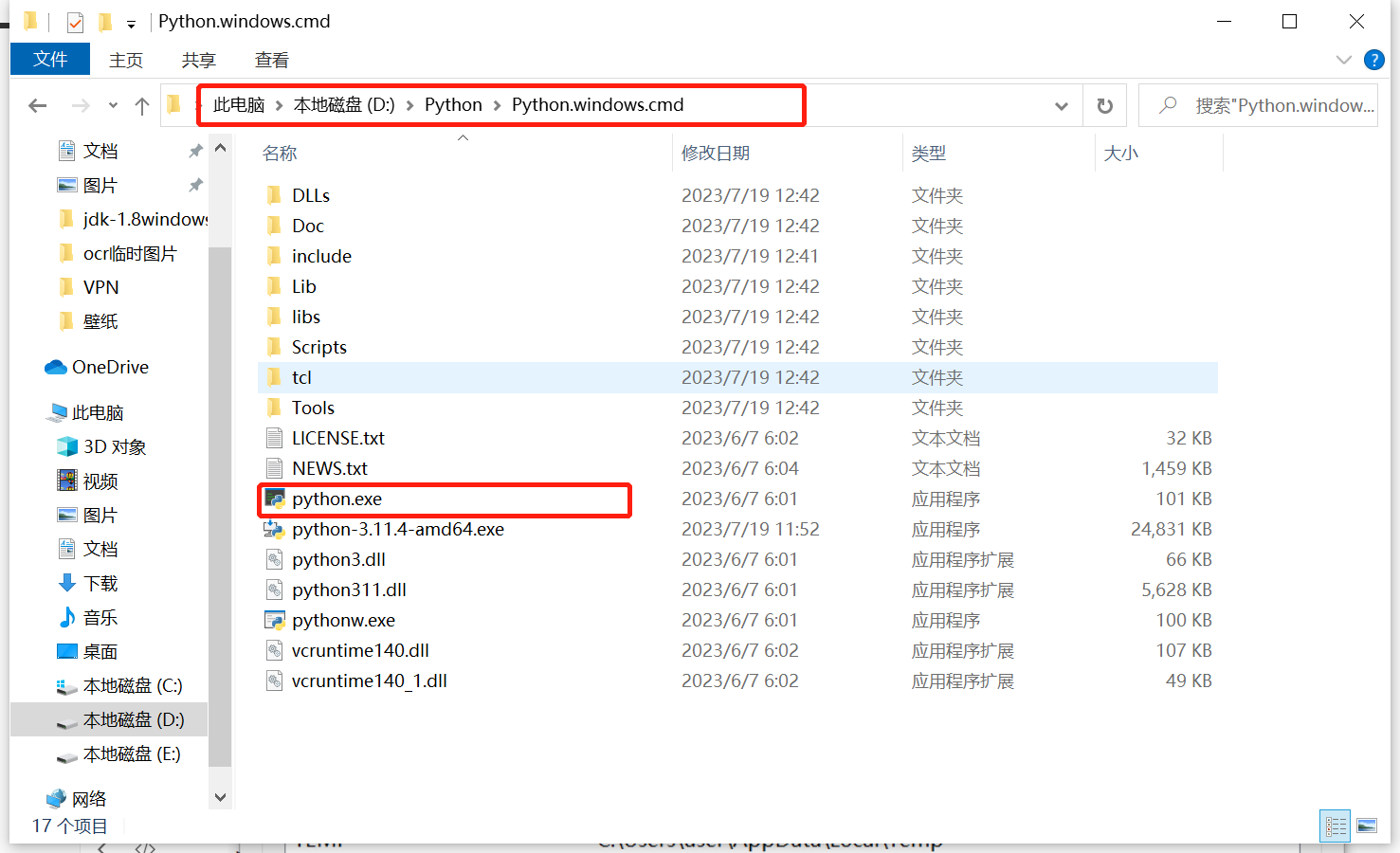Open 本地磁盘 (C:) in navigation pane
Viewport: 1400px width, 853px height.
tap(133, 685)
